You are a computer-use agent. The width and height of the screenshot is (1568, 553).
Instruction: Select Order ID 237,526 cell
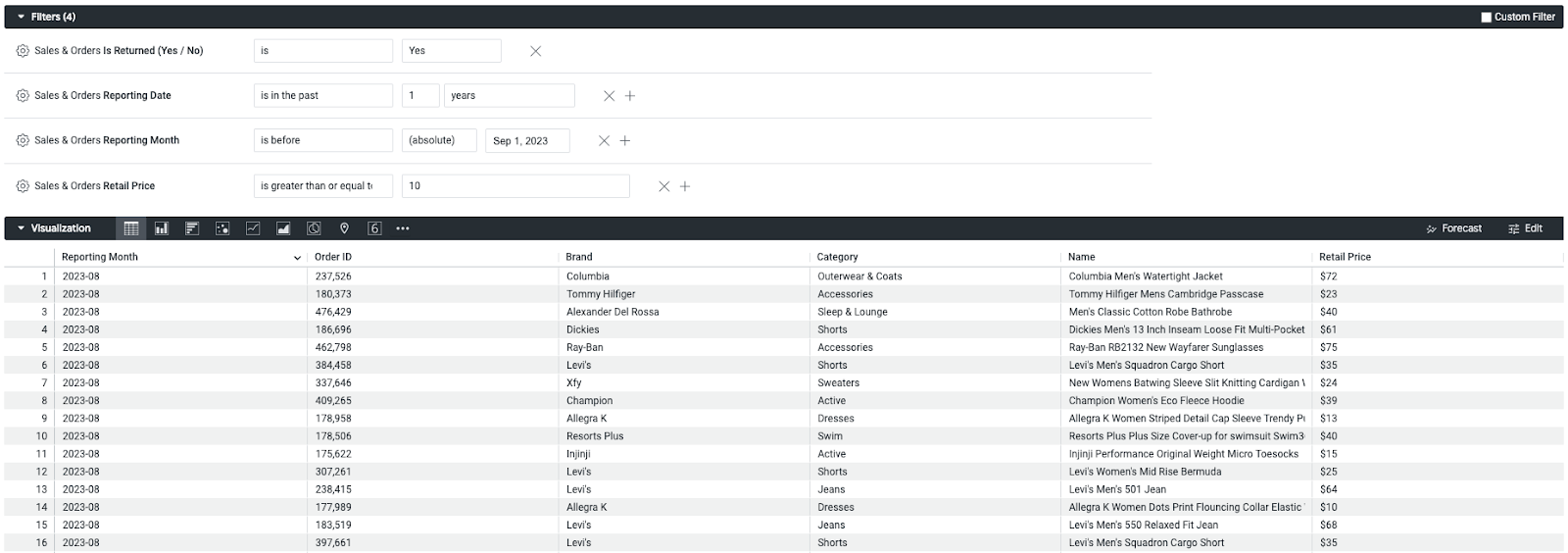pos(433,276)
